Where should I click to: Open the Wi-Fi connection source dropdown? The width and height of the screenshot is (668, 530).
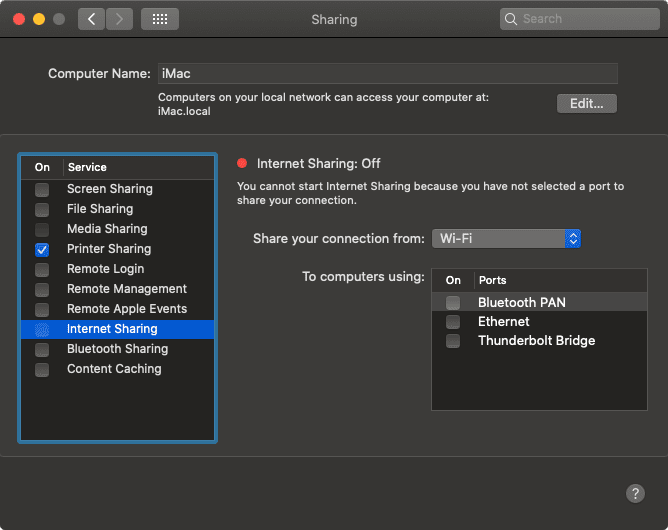coord(506,238)
